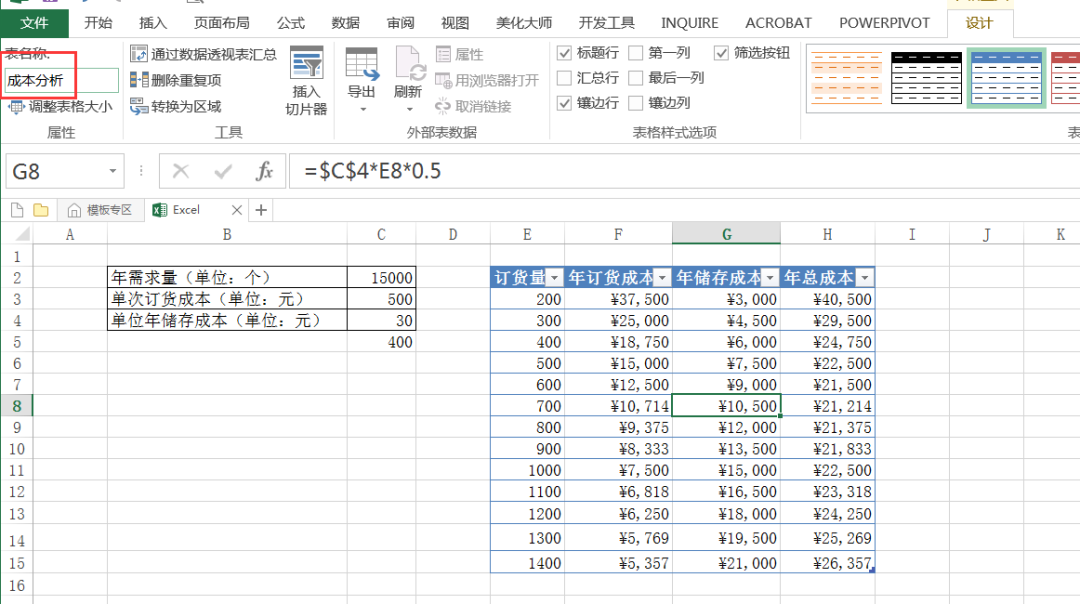The height and width of the screenshot is (604, 1080).
Task: Open filter dropdown for 年订货成本 column
Action: (x=662, y=278)
